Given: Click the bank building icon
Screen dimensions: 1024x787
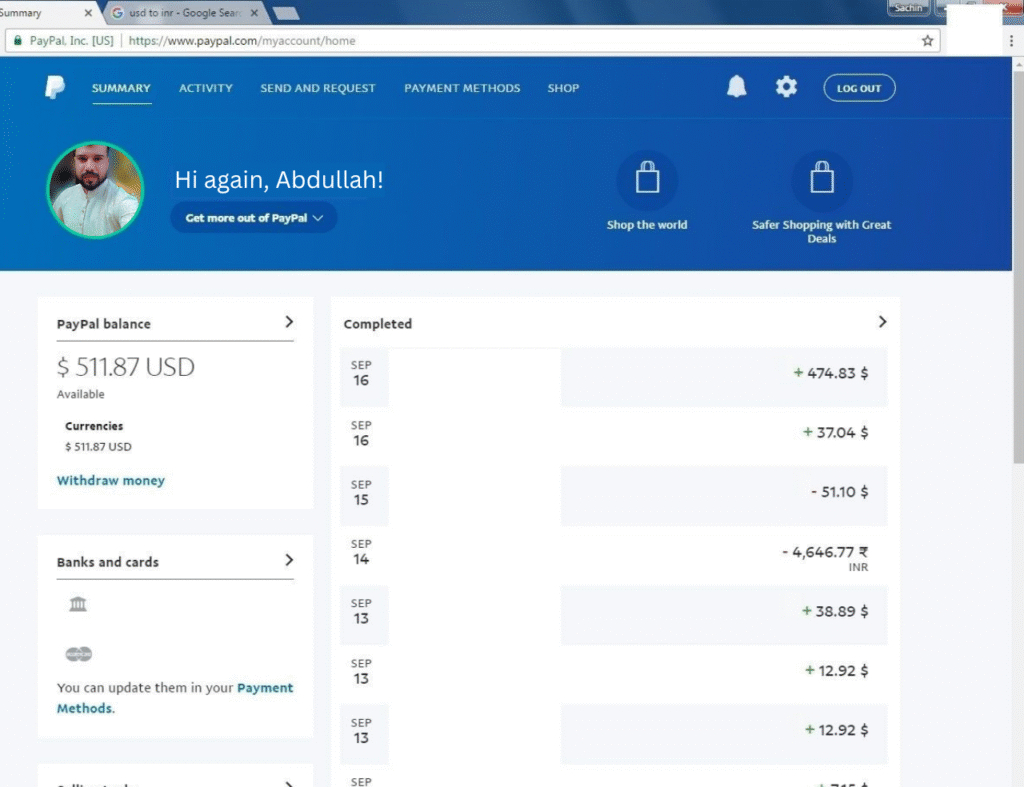Looking at the screenshot, I should (x=78, y=604).
